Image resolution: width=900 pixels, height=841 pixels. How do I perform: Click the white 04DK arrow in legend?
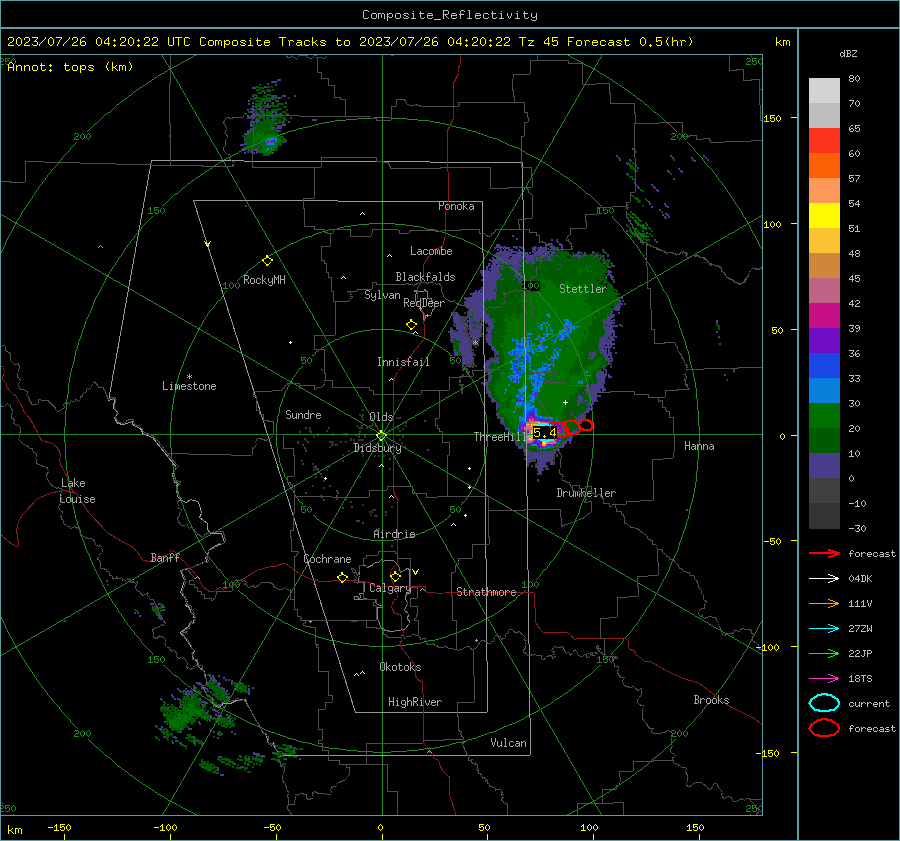coord(824,579)
